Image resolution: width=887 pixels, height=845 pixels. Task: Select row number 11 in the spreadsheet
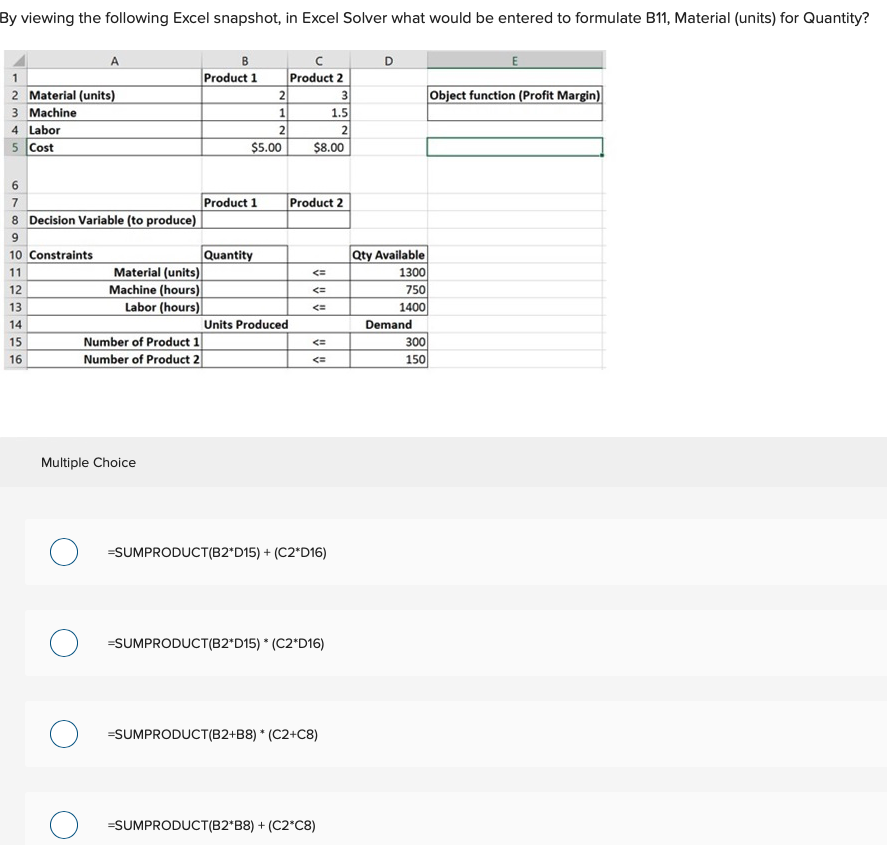pyautogui.click(x=14, y=272)
